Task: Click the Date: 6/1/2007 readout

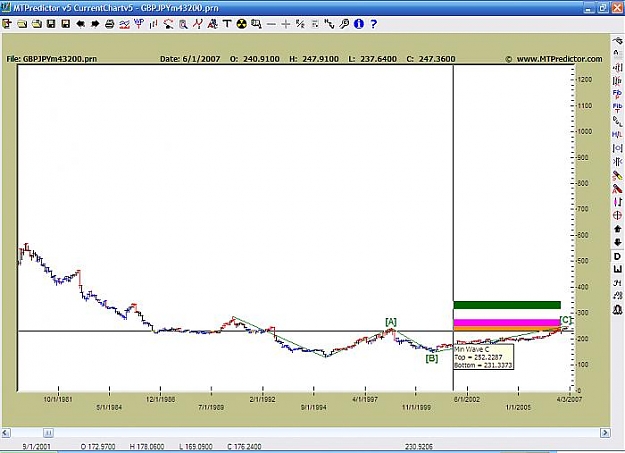Action: 190,59
